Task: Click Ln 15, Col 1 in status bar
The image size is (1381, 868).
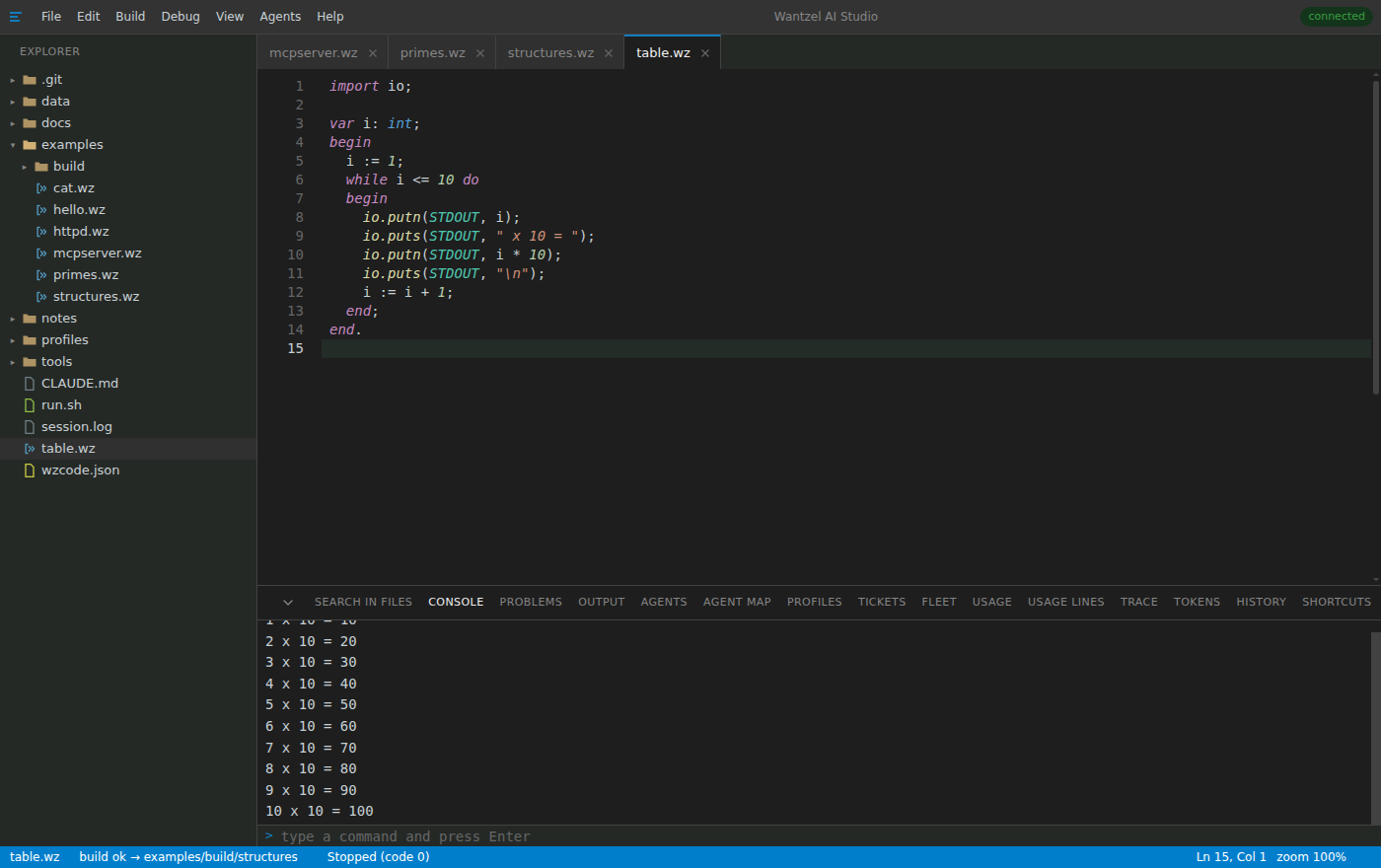Action: [1231, 857]
